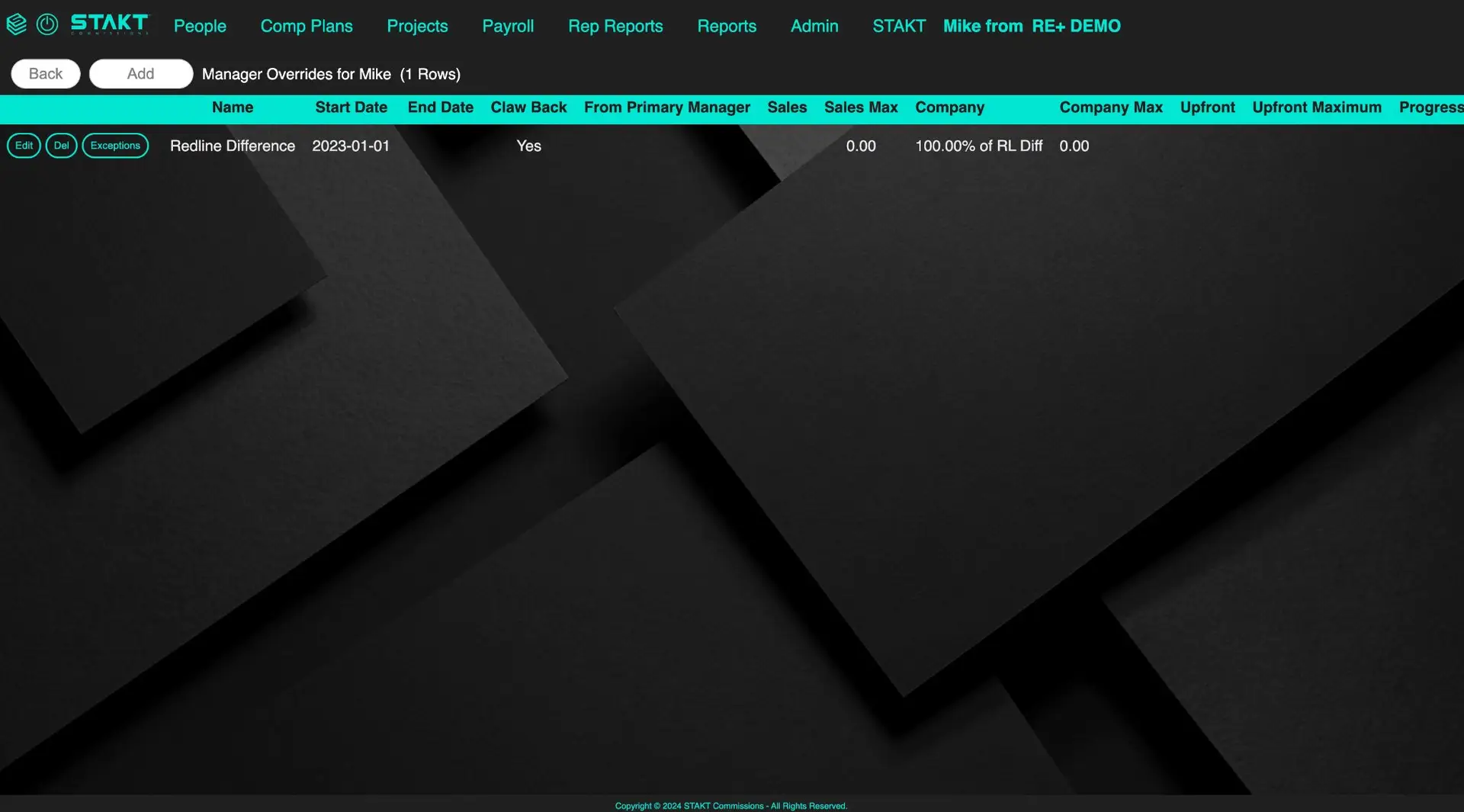This screenshot has width=1464, height=812.
Task: Select the Sales Max 0.00 cell
Action: [x=861, y=146]
